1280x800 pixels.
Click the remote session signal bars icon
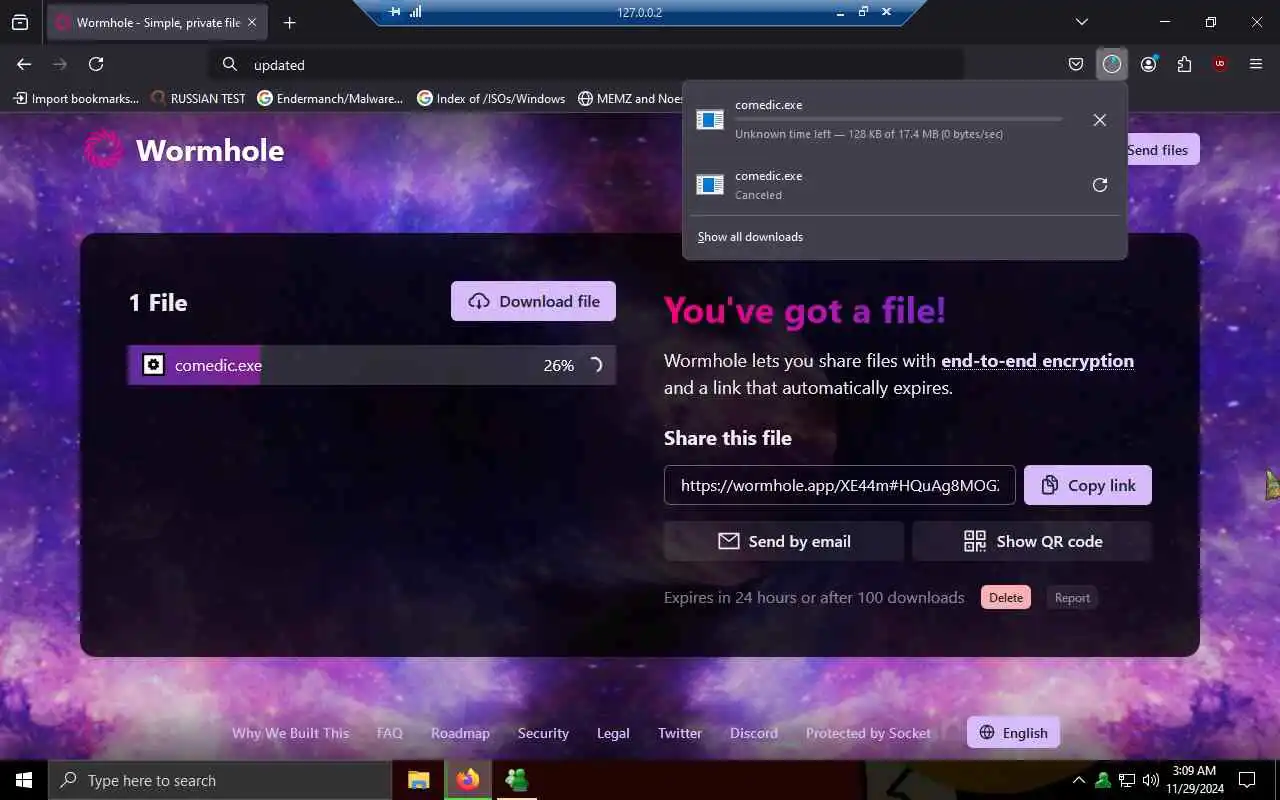(416, 12)
